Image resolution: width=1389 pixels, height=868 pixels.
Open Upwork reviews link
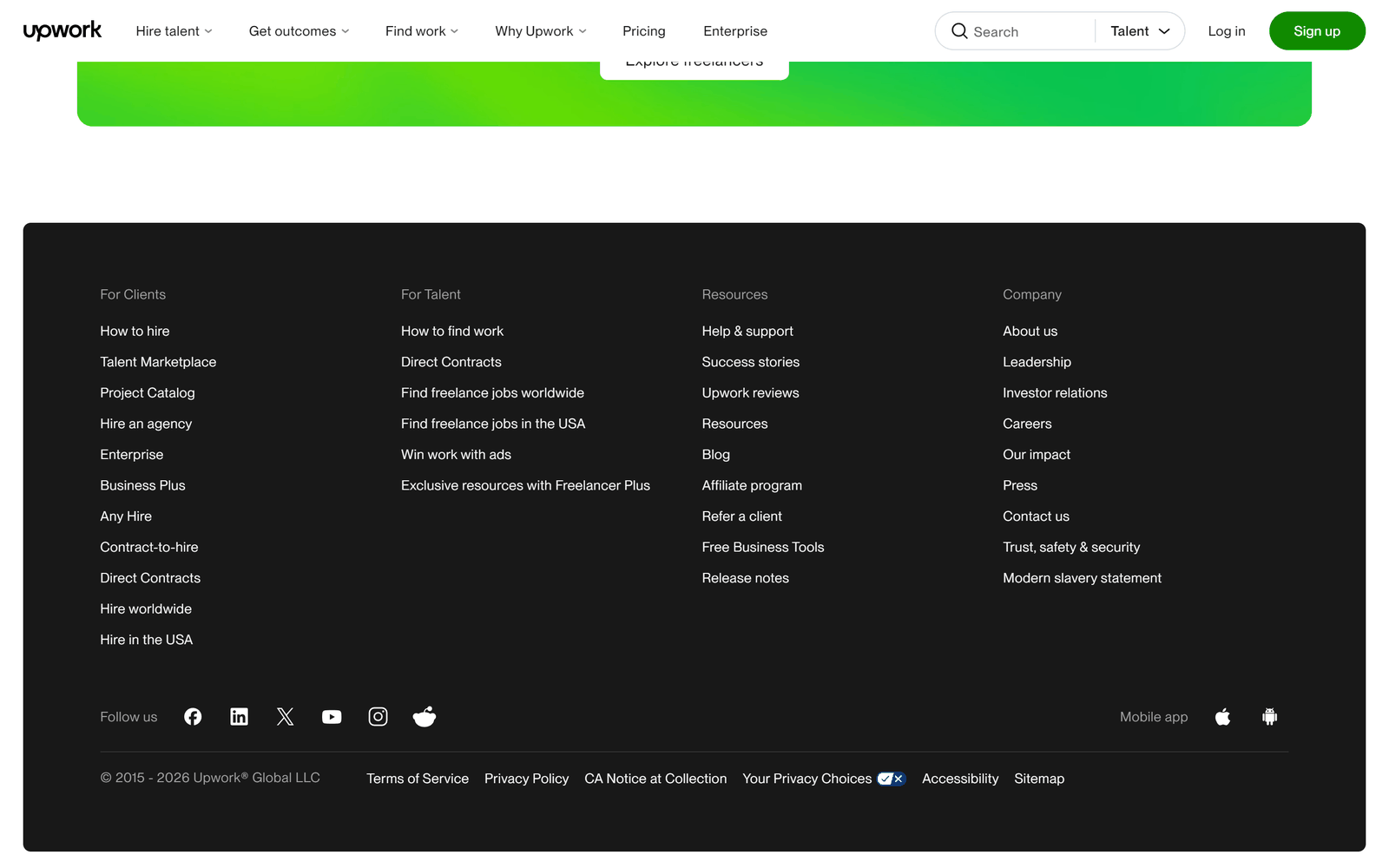pyautogui.click(x=751, y=393)
